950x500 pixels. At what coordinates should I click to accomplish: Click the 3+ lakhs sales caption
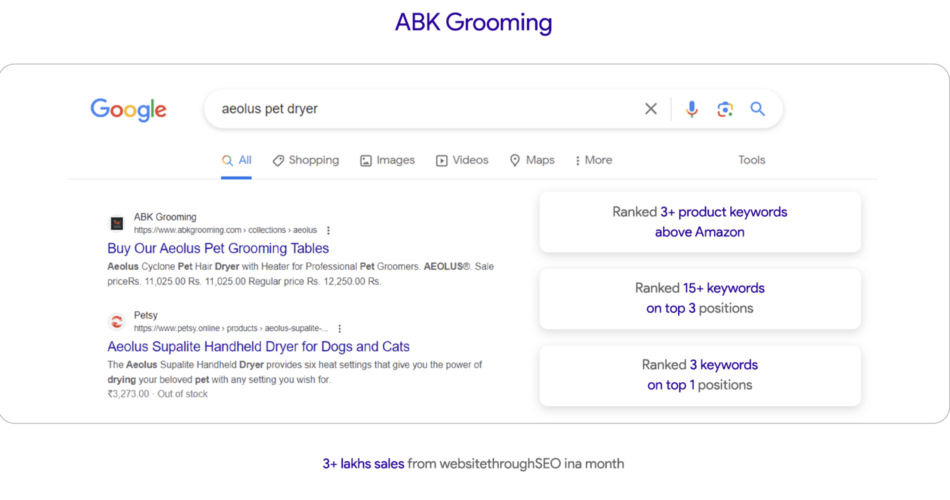pyautogui.click(x=473, y=464)
